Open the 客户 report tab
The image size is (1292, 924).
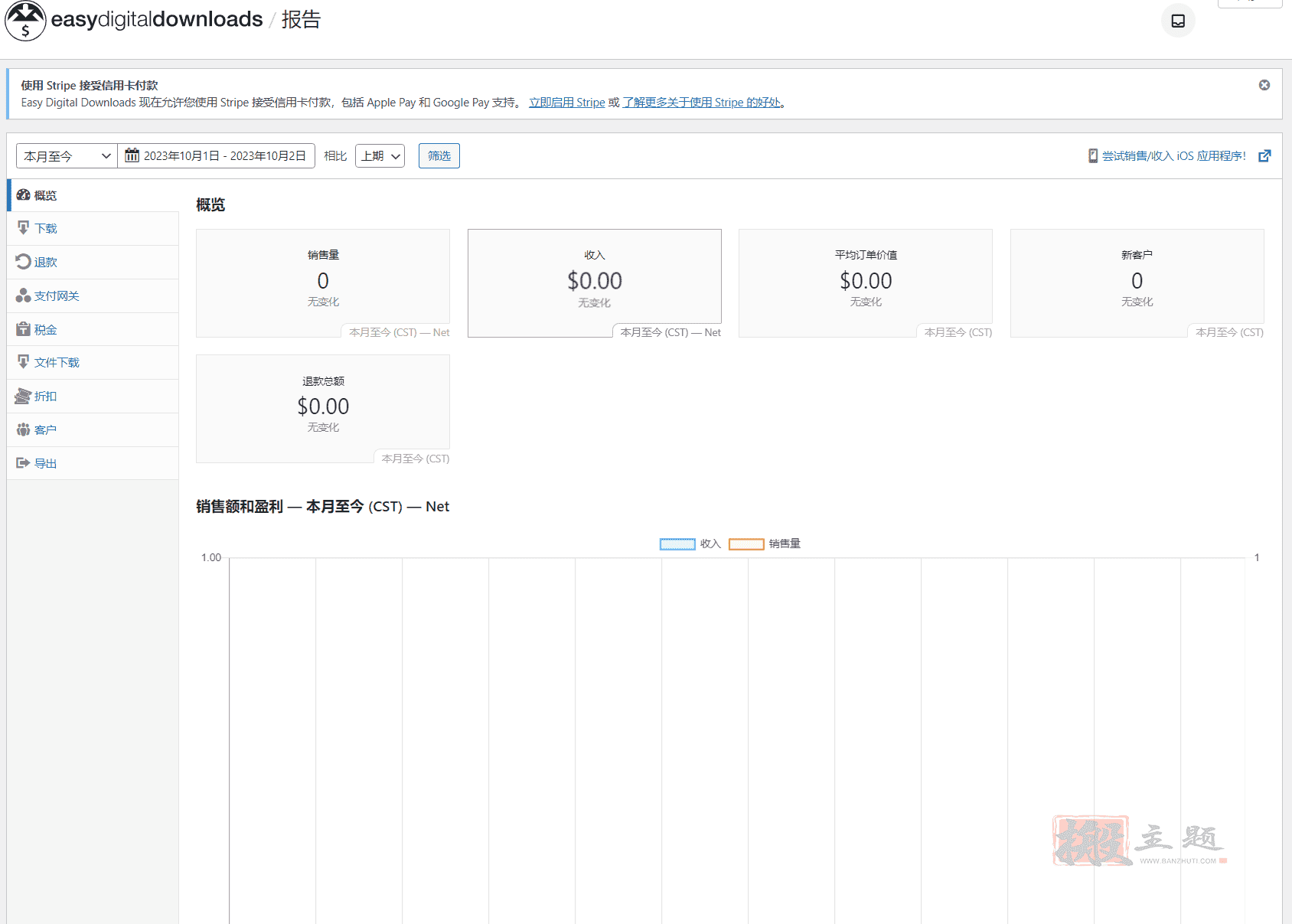(93, 429)
